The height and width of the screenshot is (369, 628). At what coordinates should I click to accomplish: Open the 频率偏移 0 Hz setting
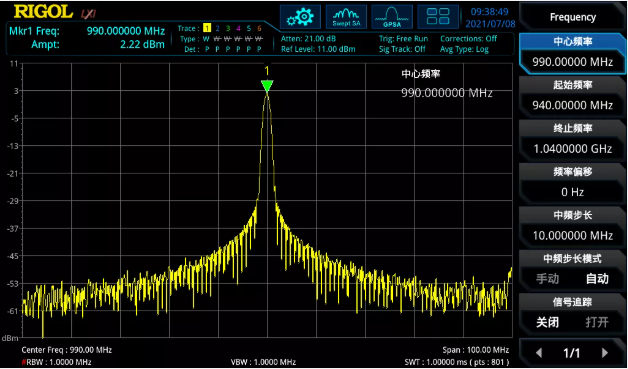pos(572,183)
